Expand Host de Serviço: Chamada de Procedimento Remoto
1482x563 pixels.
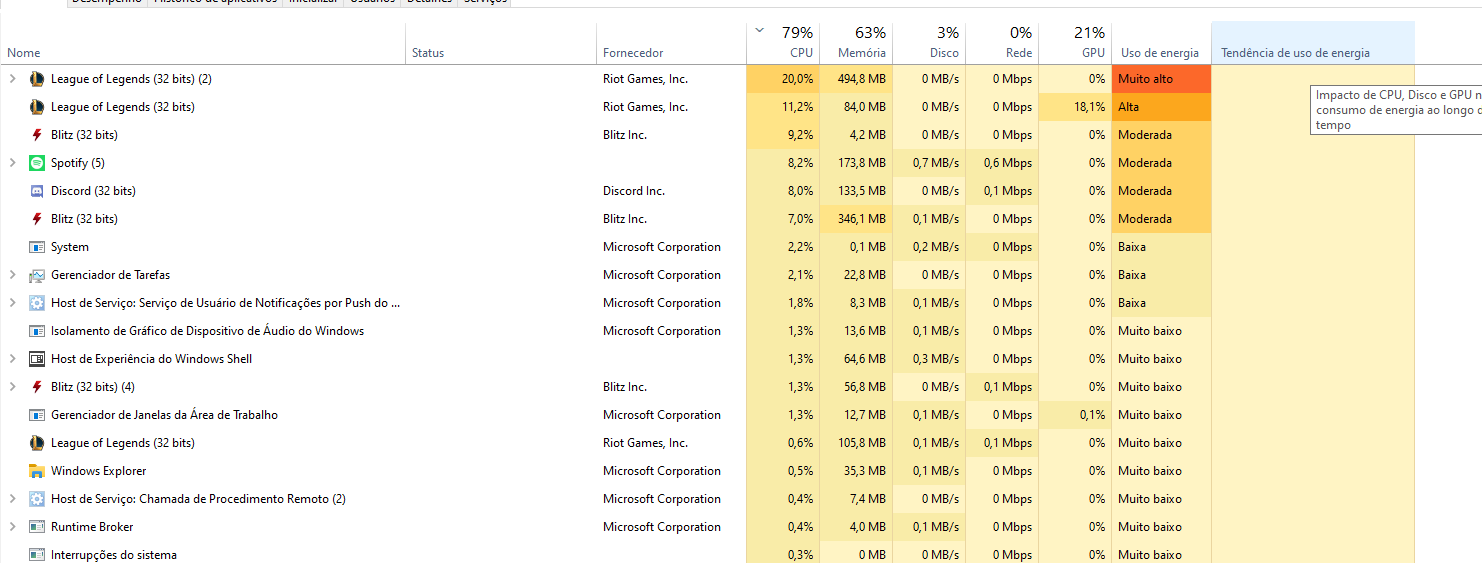click(x=12, y=499)
